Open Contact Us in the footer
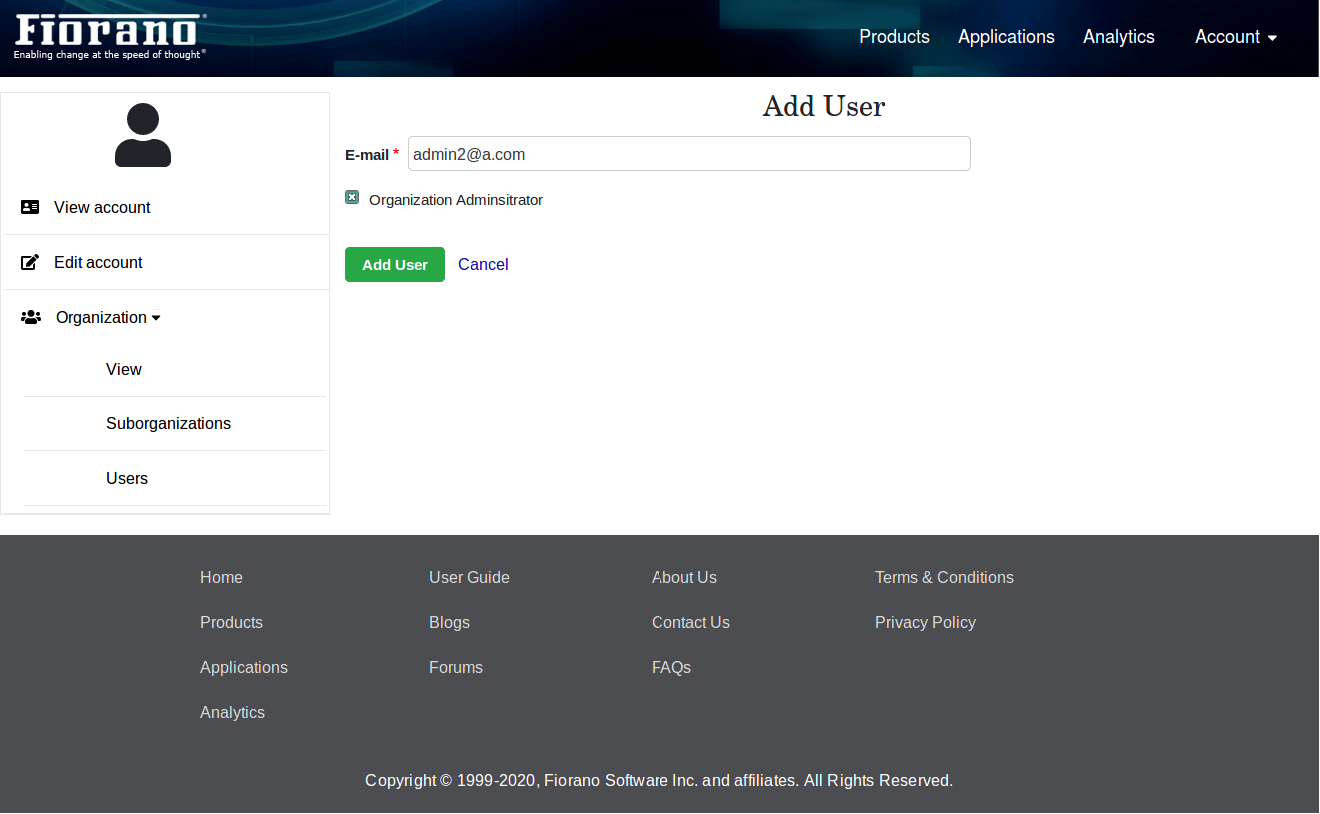The width and height of the screenshot is (1320, 814). coord(691,622)
